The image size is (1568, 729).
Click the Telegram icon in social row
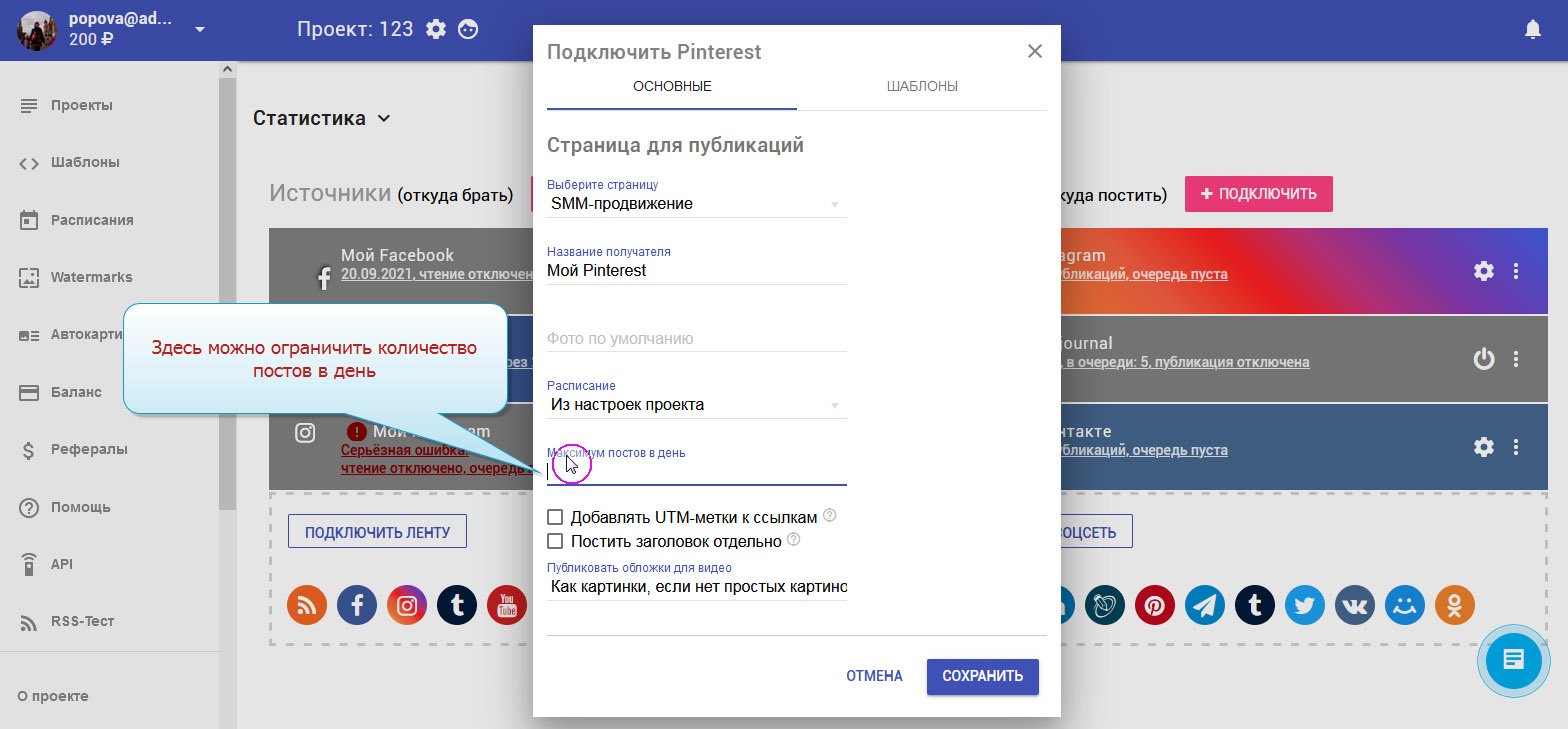[1205, 605]
